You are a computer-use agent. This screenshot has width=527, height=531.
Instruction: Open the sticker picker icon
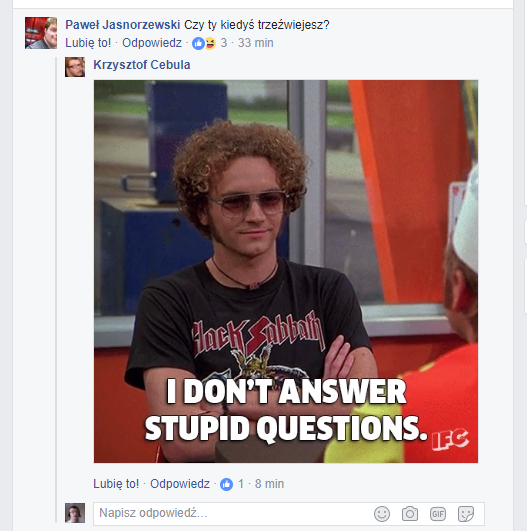click(x=466, y=514)
